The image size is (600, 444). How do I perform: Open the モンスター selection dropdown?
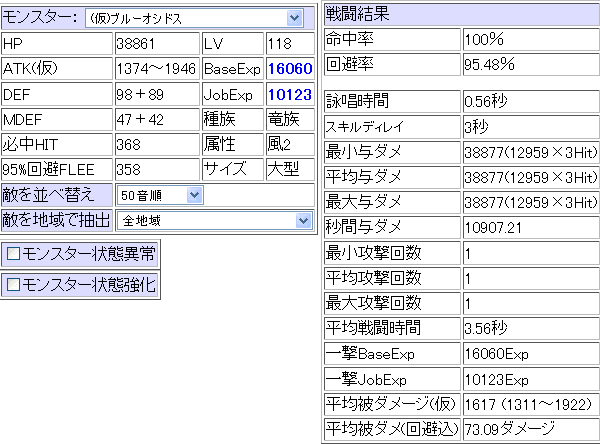click(194, 18)
